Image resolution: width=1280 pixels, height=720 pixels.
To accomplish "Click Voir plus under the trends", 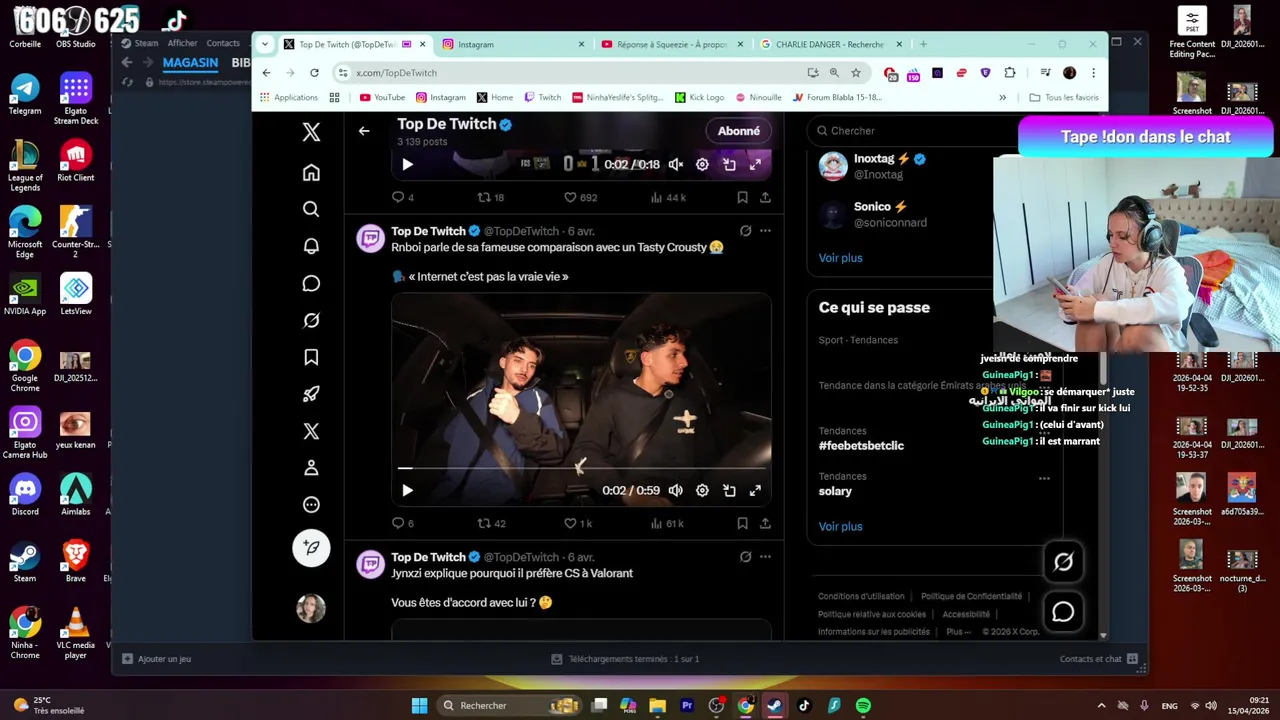I will (840, 527).
